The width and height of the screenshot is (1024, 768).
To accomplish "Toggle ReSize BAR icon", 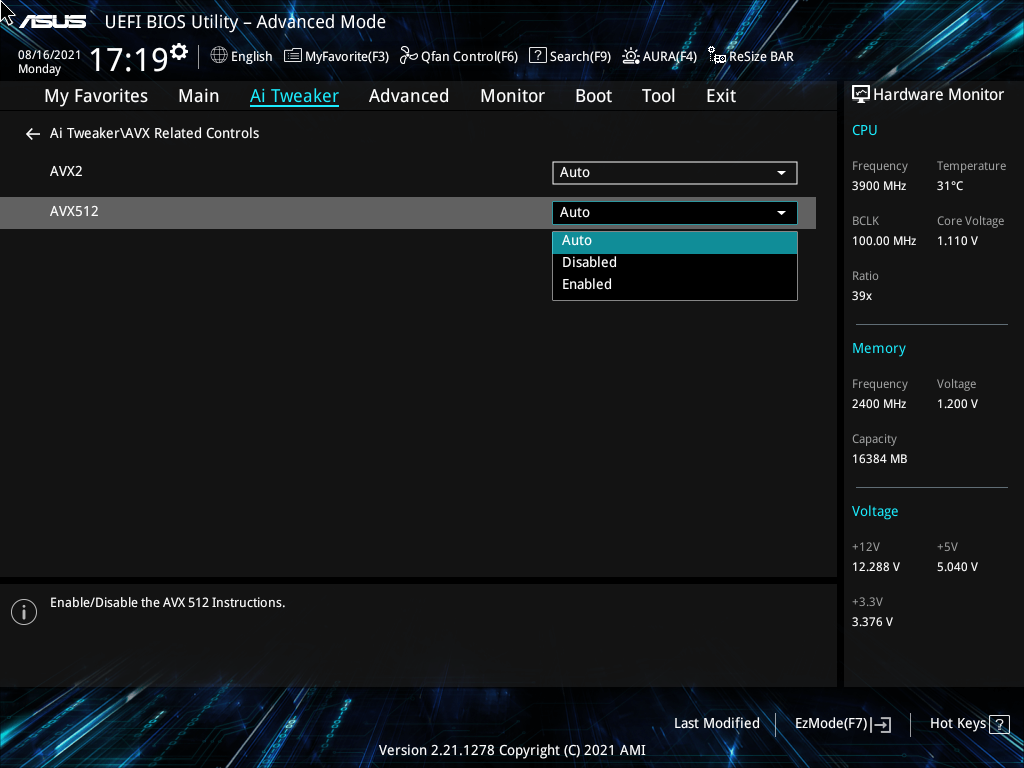I will click(717, 56).
